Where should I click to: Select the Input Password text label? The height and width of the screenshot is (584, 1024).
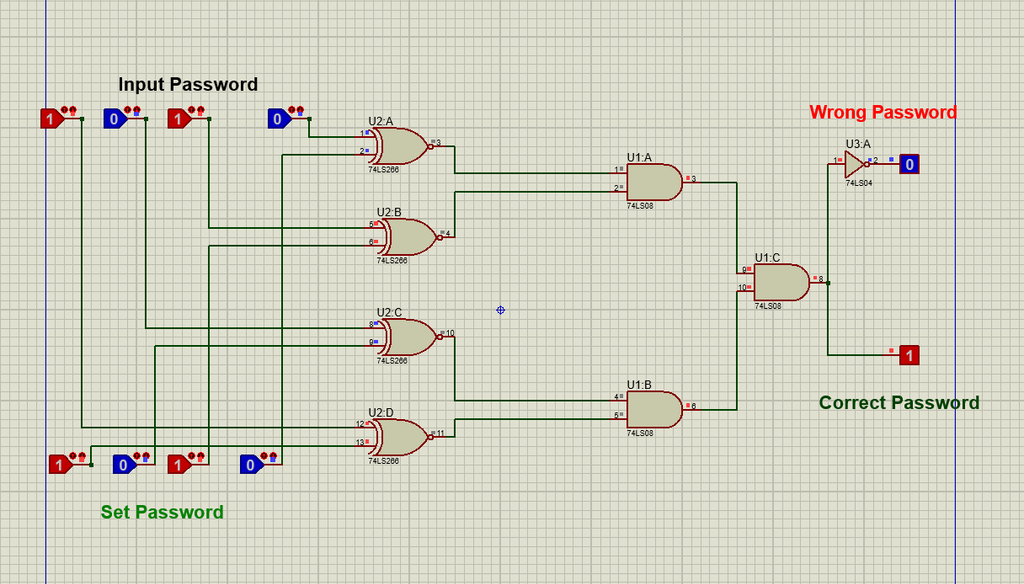pyautogui.click(x=188, y=84)
